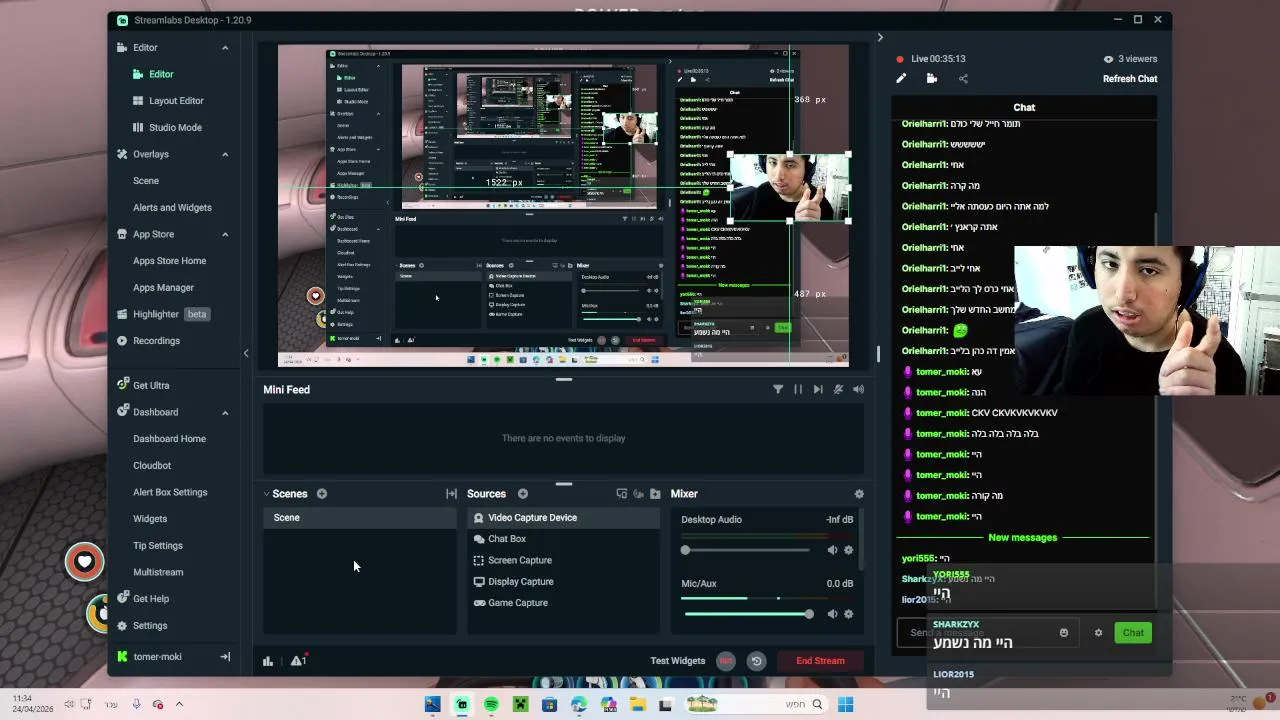Open Alerts and Widgets page
This screenshot has height=720, width=1280.
click(x=172, y=208)
